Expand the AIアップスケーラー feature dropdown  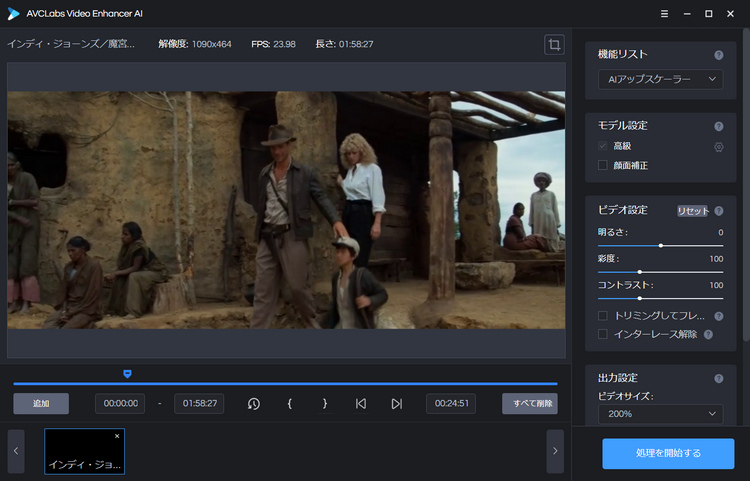(661, 79)
